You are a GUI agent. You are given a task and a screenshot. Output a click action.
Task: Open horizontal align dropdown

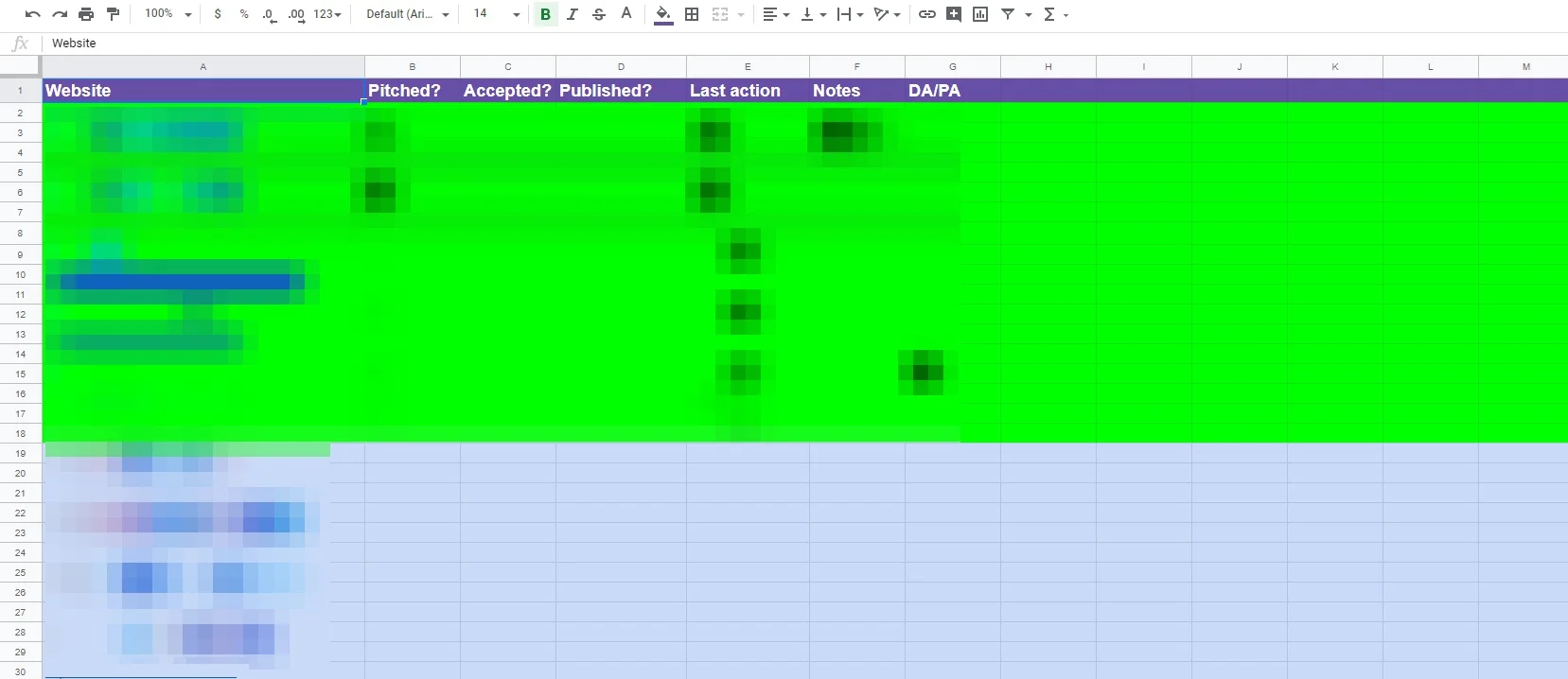pyautogui.click(x=776, y=14)
